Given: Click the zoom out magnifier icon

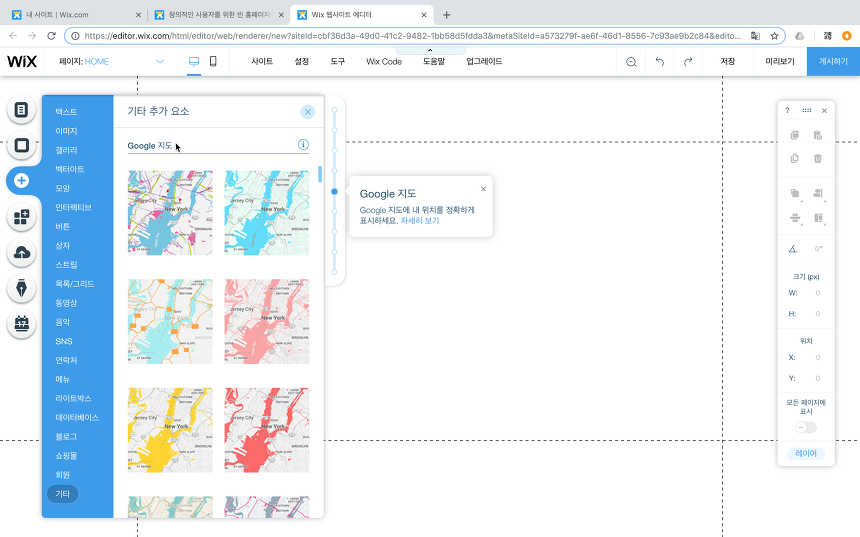Looking at the screenshot, I should click(631, 62).
